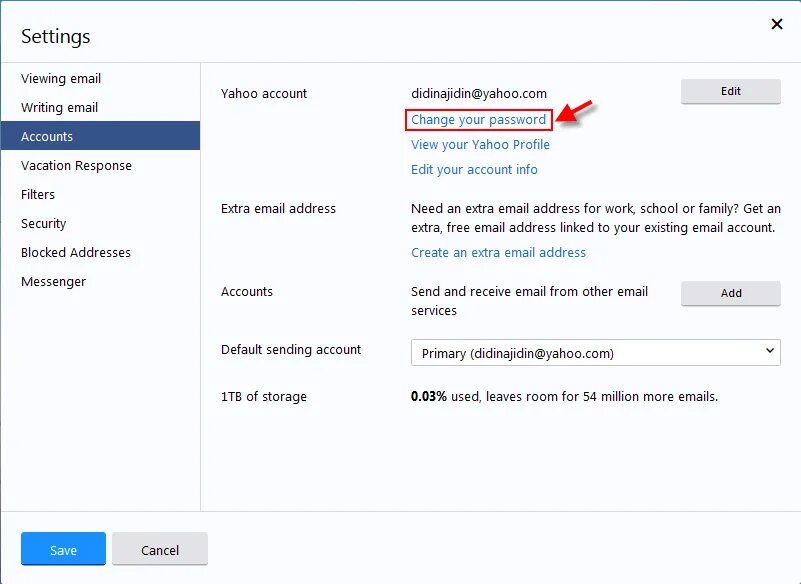Click 'Send and receive email from other email services' text

(x=529, y=301)
